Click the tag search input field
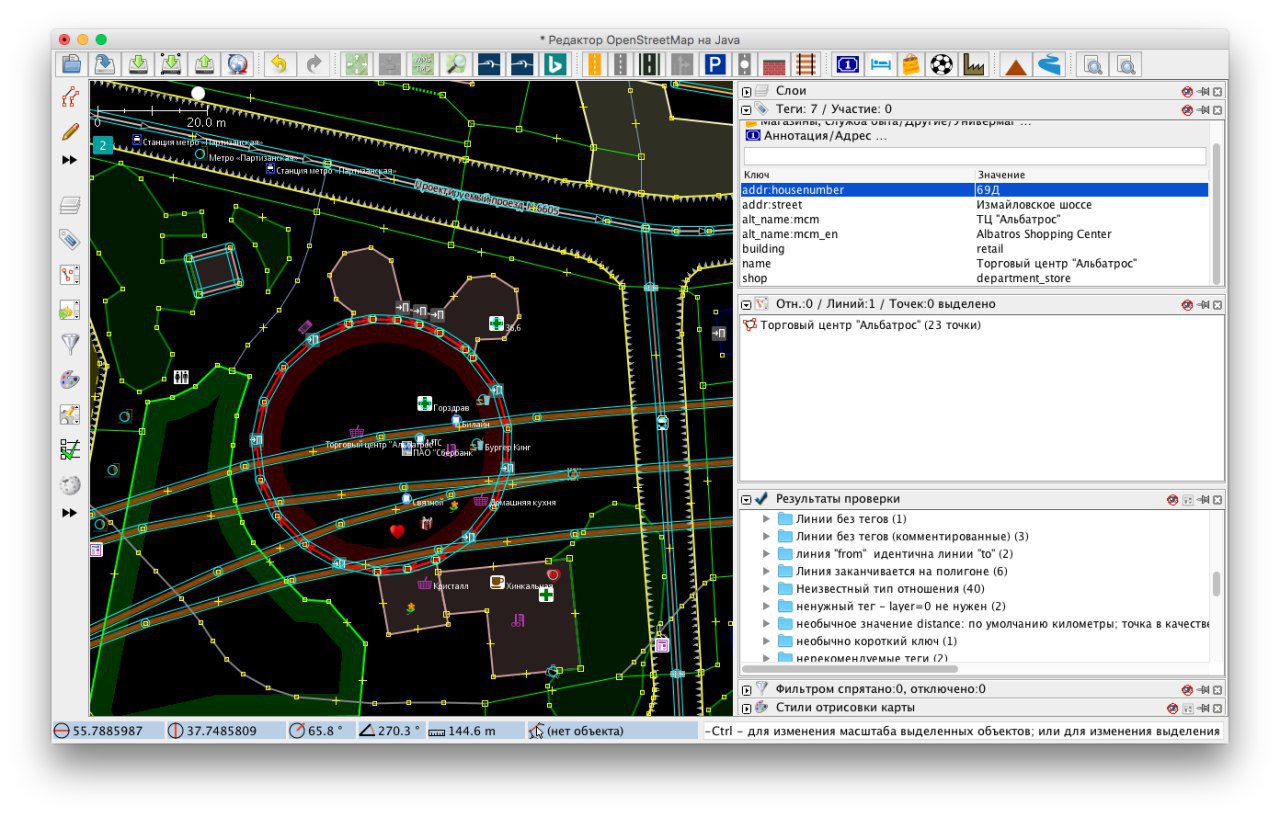Screen dimensions: 1280x817 (975, 156)
